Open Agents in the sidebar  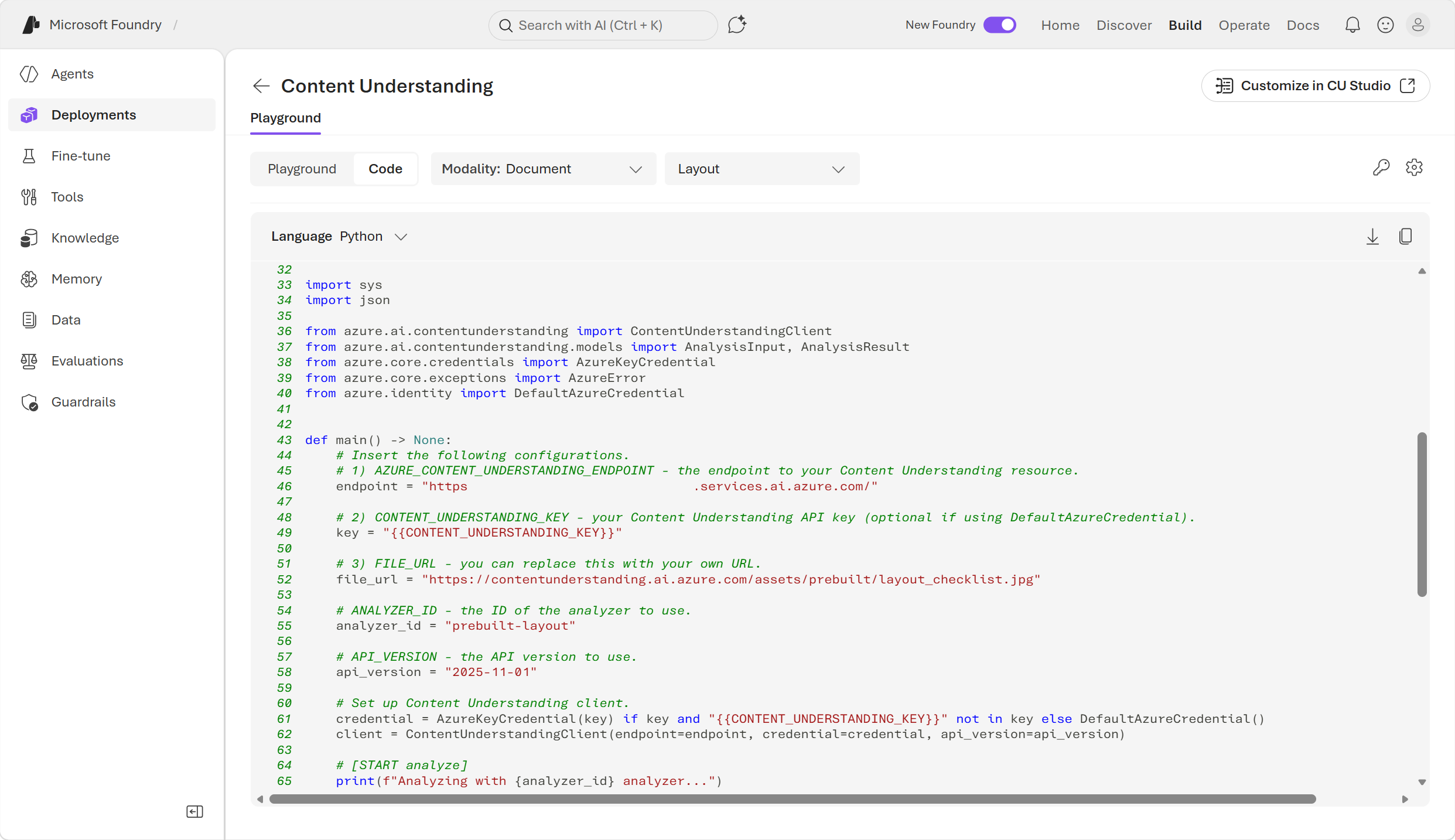pyautogui.click(x=112, y=74)
